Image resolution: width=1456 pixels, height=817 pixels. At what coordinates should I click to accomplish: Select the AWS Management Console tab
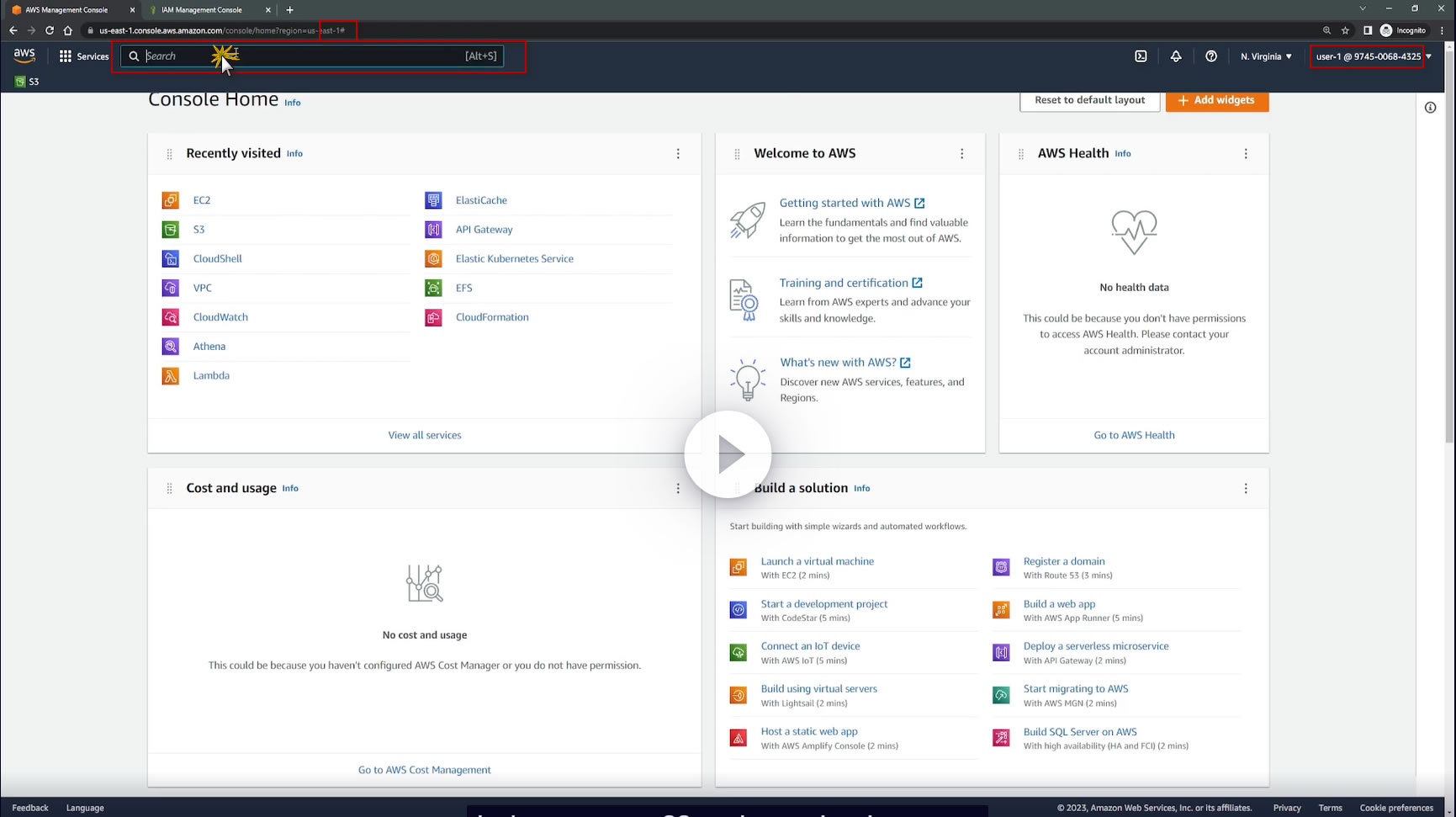(73, 10)
